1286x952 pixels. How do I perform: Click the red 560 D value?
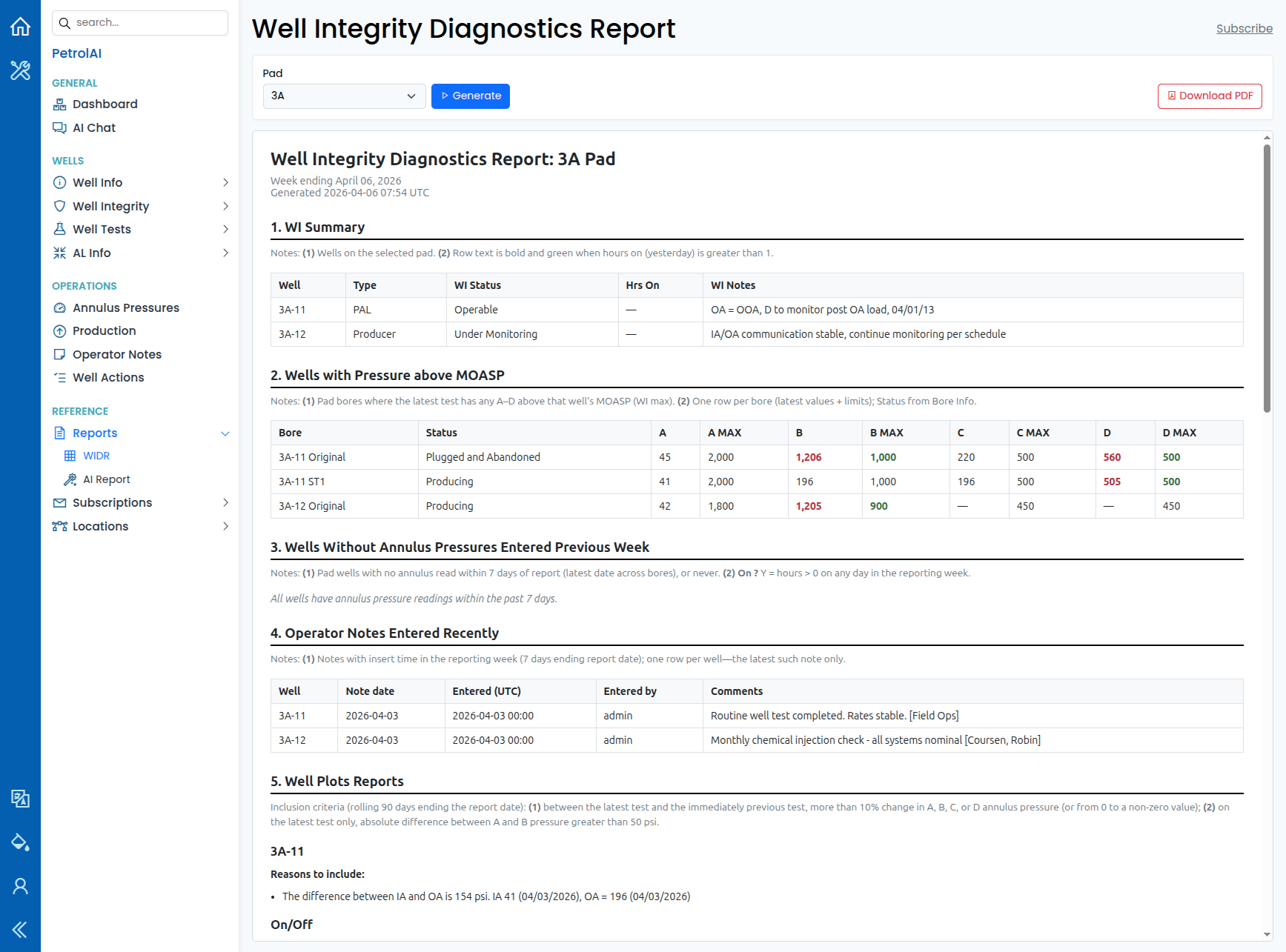1112,458
